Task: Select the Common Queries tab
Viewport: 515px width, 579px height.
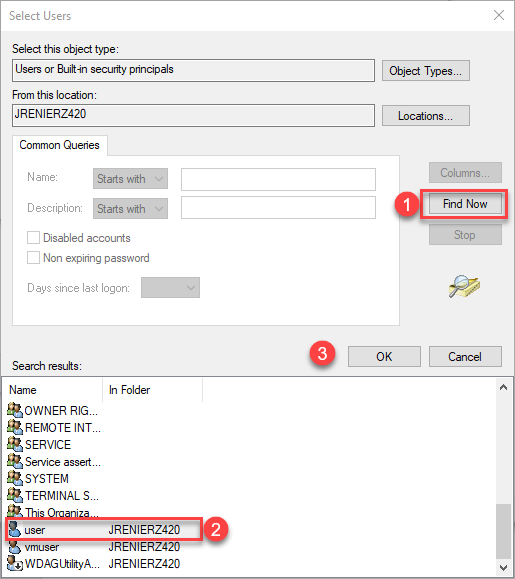Action: pos(59,145)
